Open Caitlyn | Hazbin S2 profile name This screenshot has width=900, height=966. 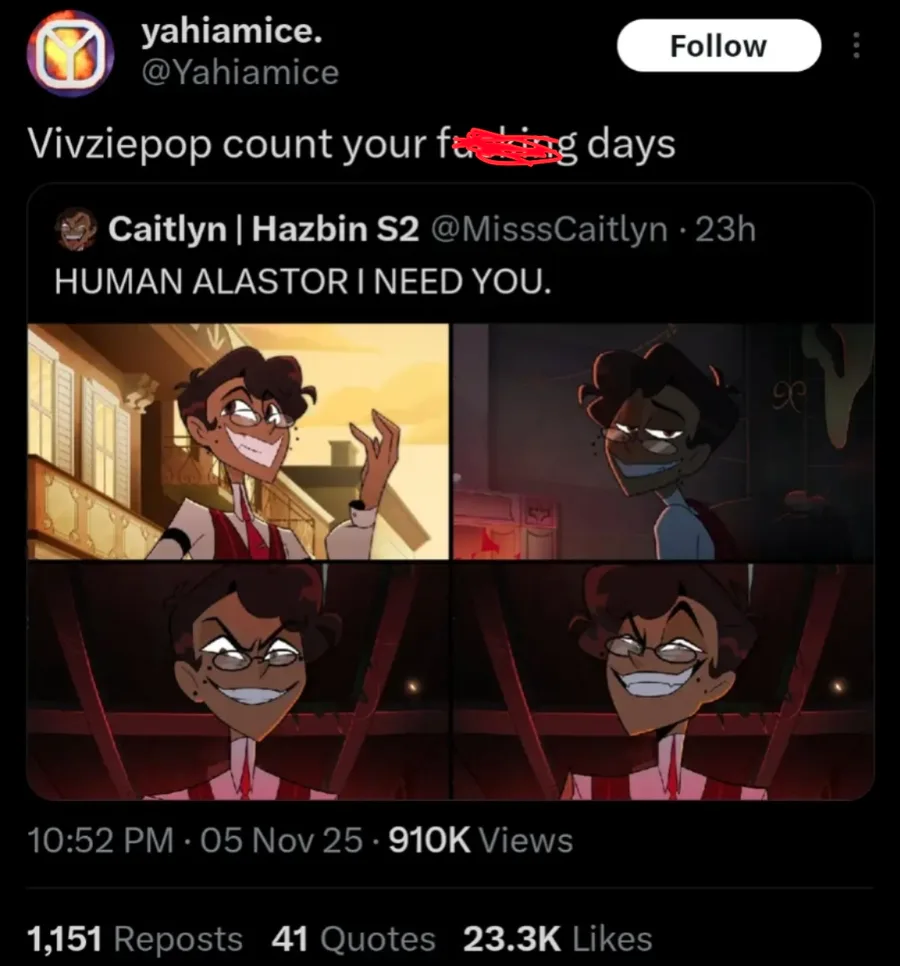(x=263, y=230)
